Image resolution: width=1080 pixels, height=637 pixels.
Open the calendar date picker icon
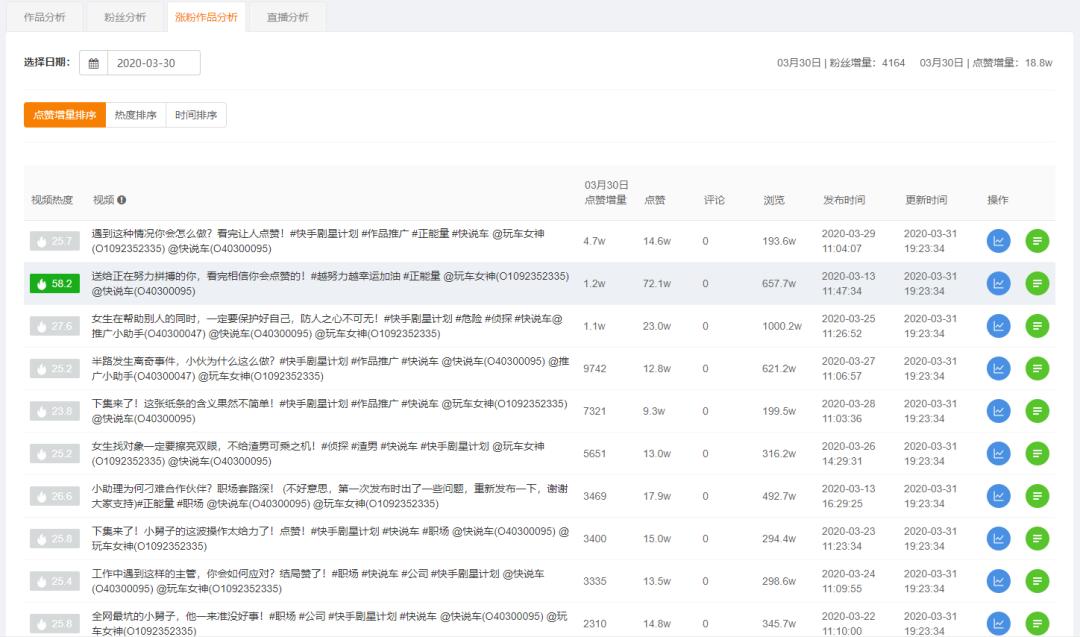tap(94, 62)
